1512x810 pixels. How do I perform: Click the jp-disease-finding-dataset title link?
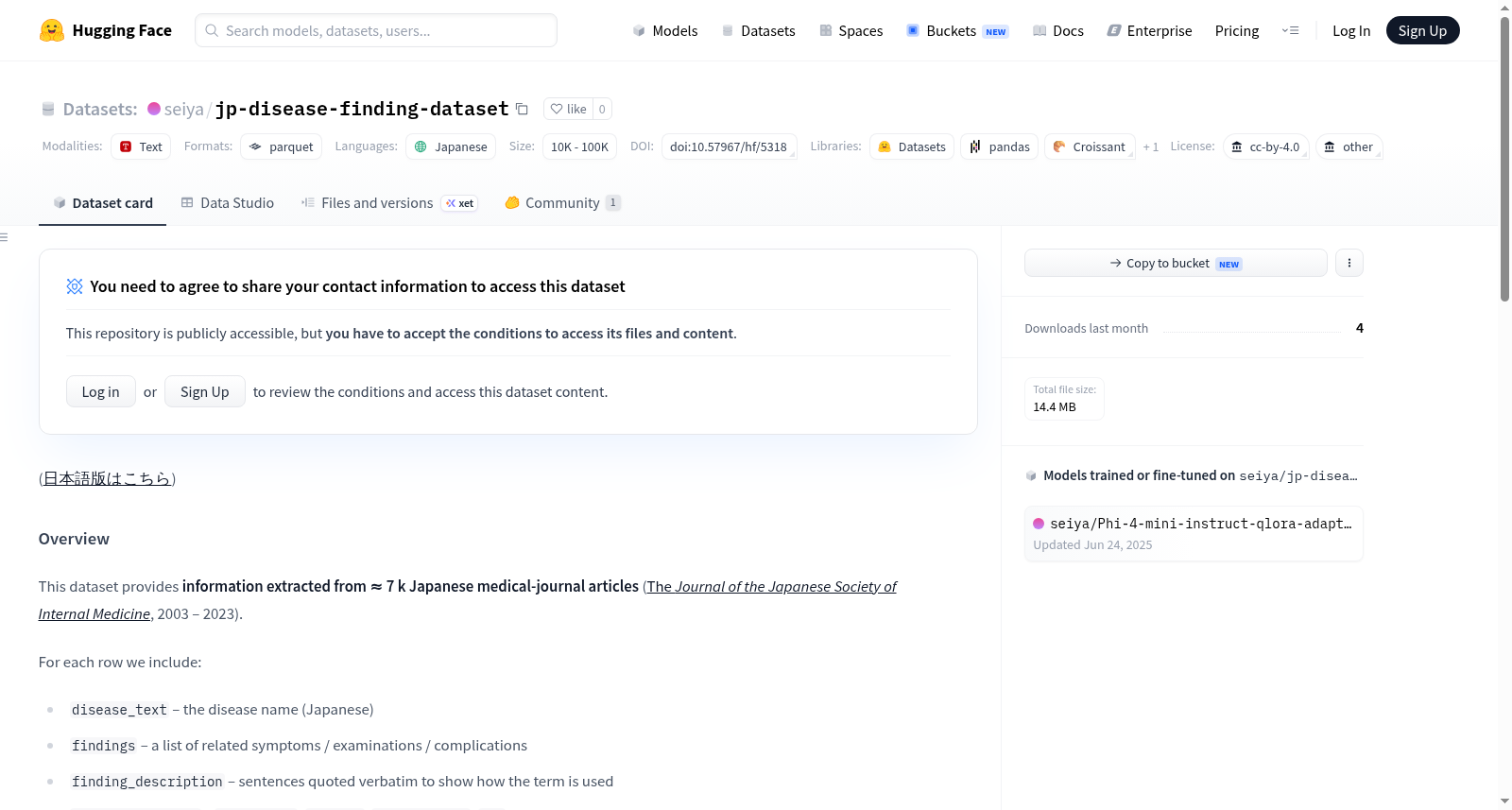[362, 109]
